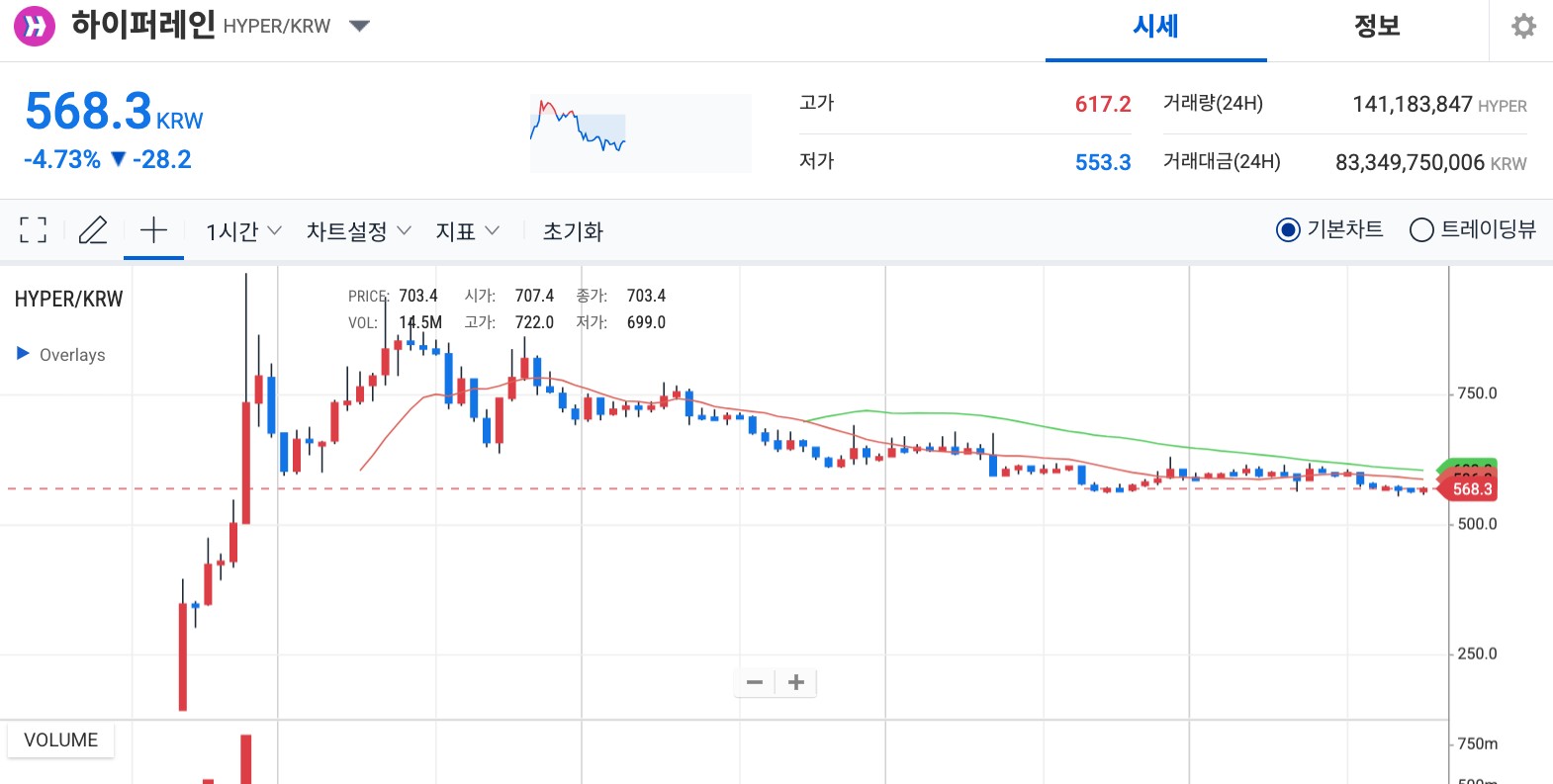The height and width of the screenshot is (784, 1553).
Task: Open the 1시간 interval dropdown
Action: (x=243, y=231)
